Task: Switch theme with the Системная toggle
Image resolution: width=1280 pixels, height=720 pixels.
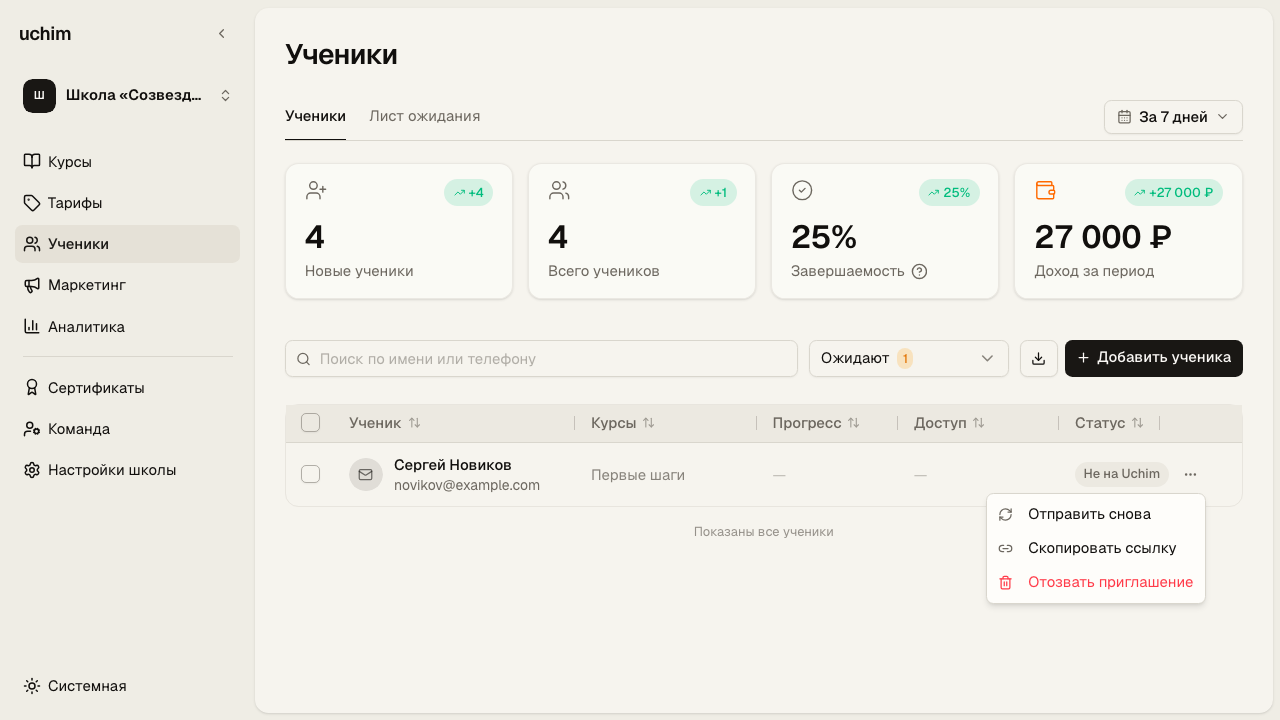Action: tap(75, 686)
